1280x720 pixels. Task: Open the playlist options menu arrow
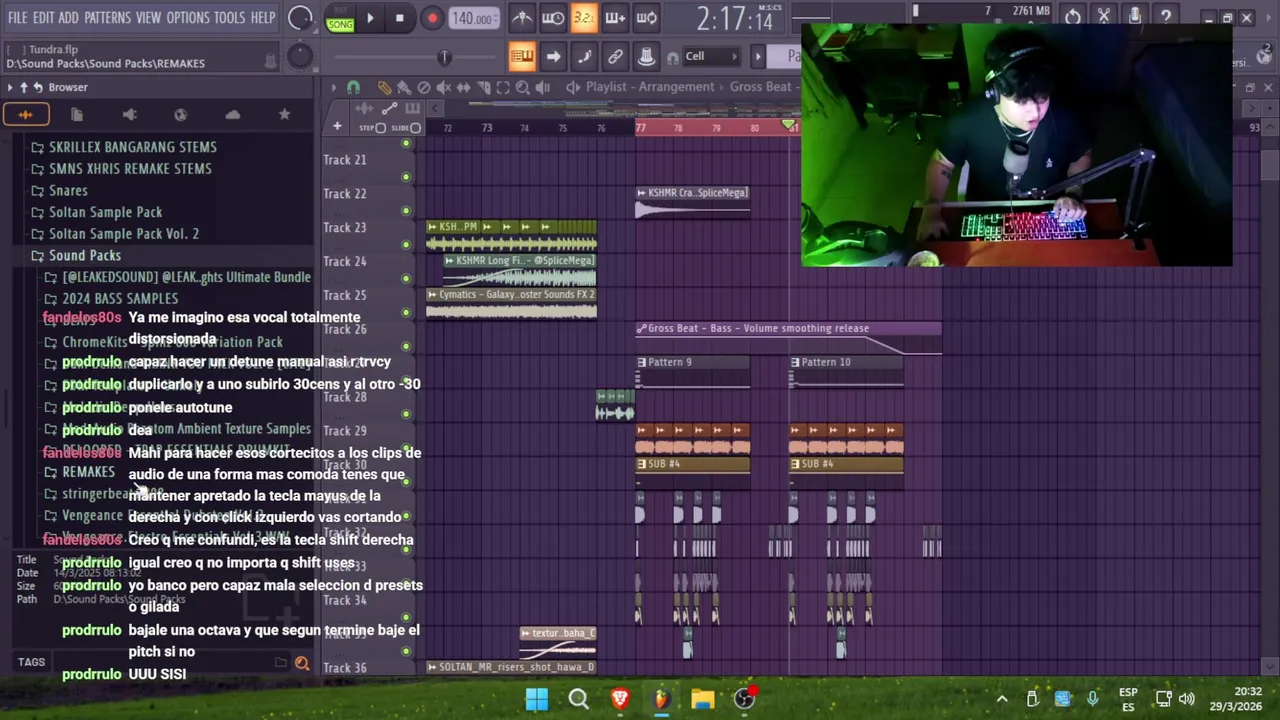(x=334, y=87)
